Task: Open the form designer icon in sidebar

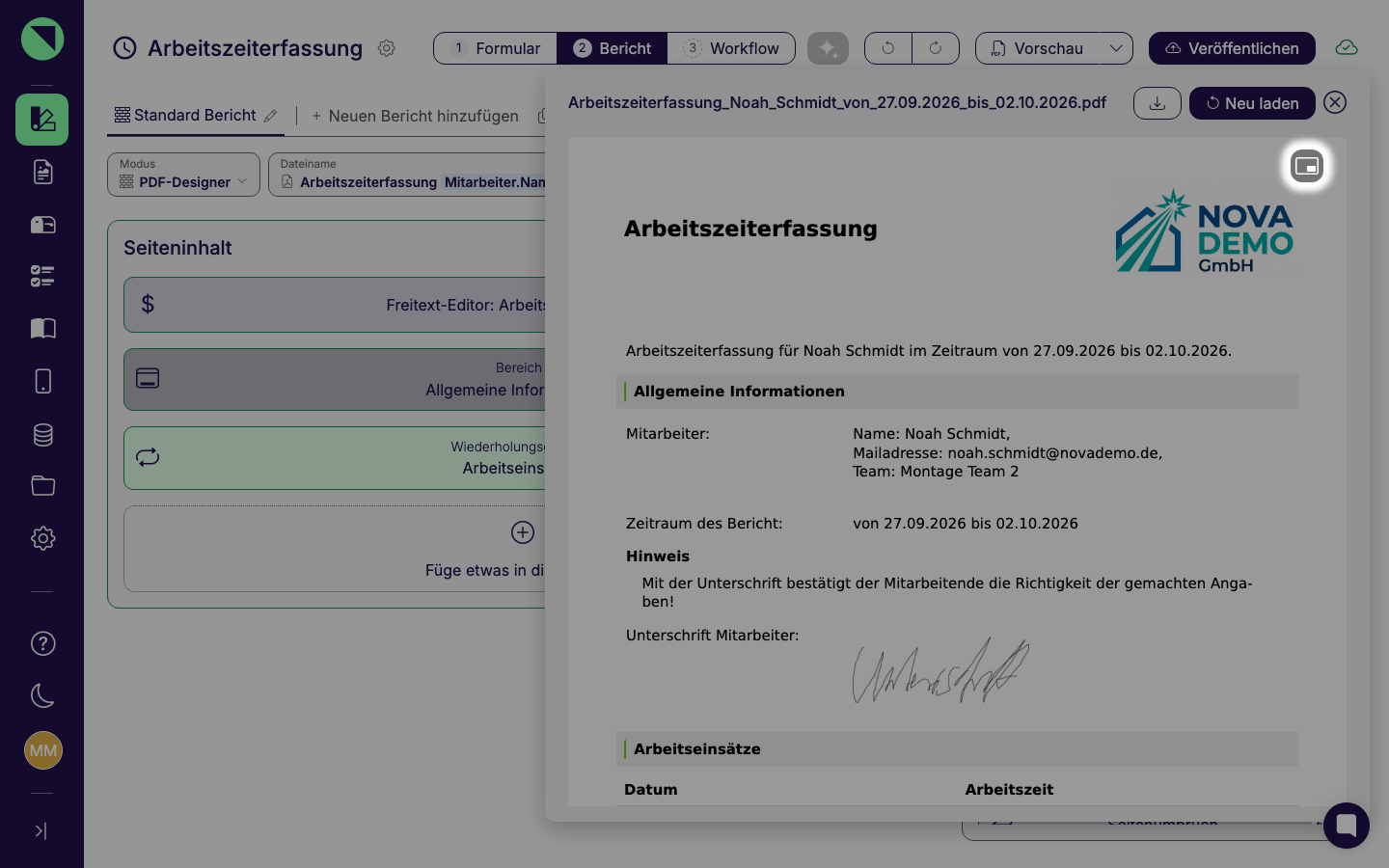Action: tap(41, 120)
